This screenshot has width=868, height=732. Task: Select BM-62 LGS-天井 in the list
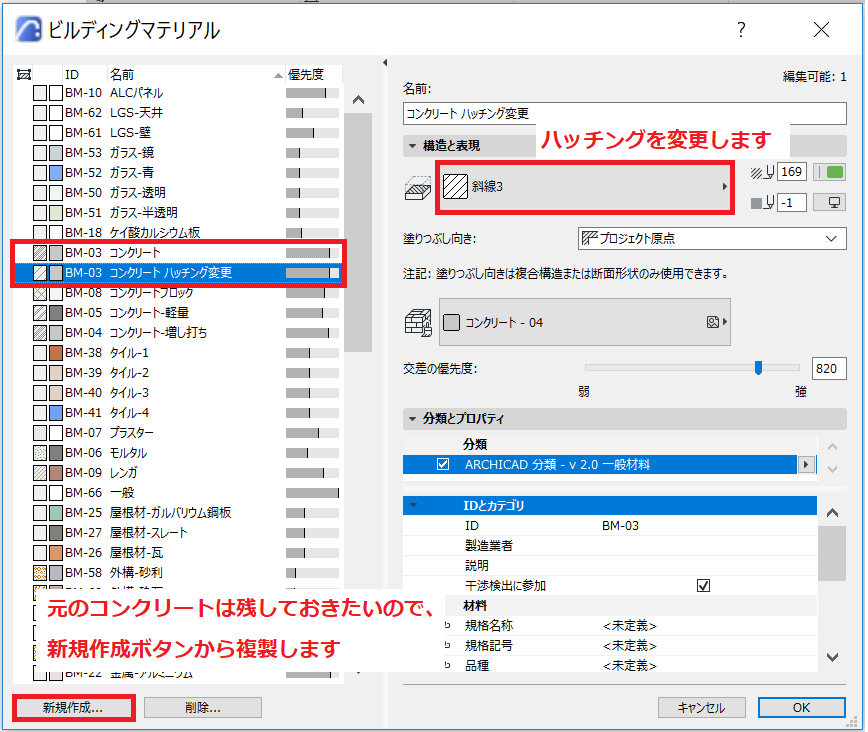click(x=177, y=113)
